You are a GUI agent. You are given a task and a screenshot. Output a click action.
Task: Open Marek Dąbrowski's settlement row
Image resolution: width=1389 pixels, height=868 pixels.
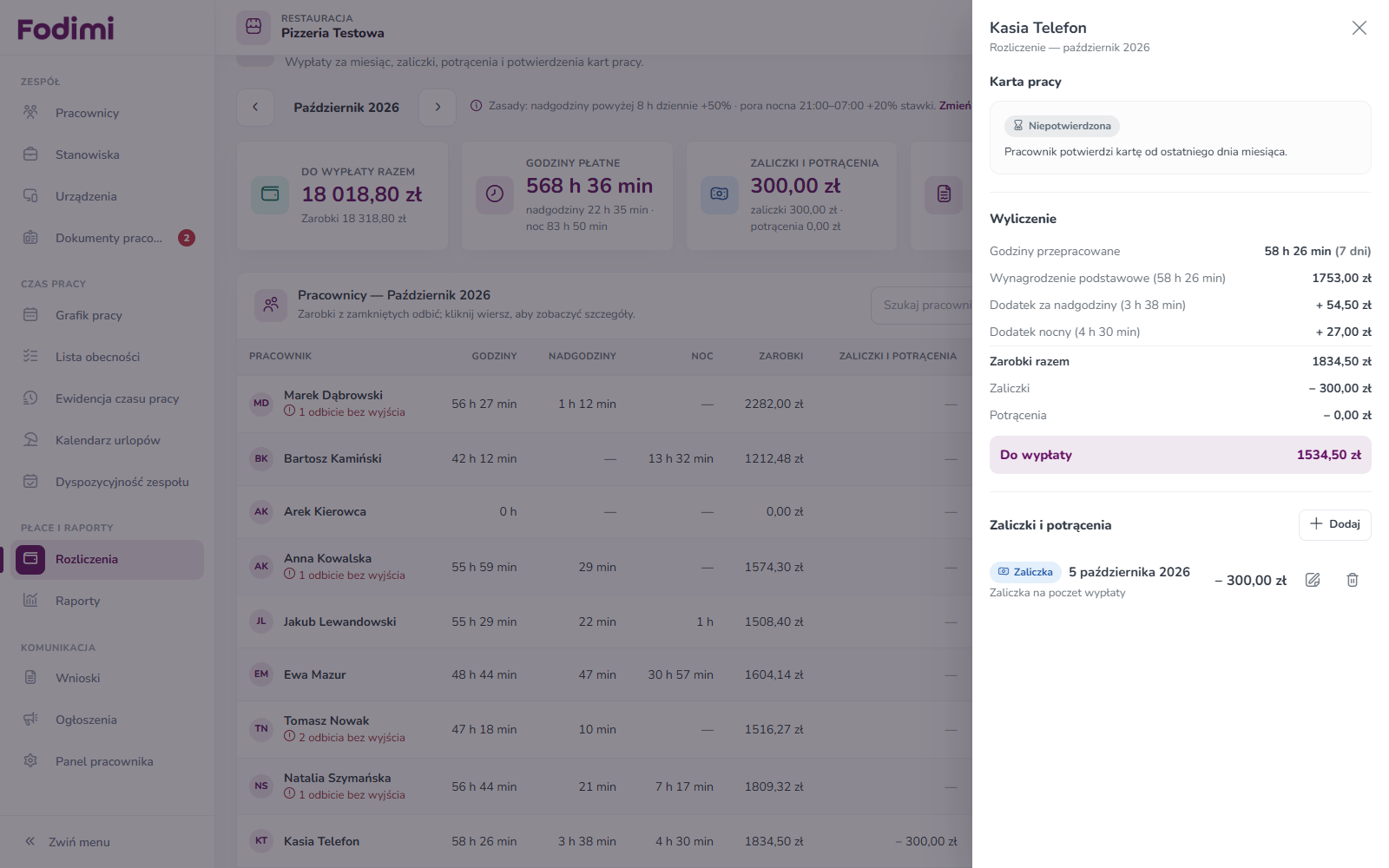pos(604,404)
